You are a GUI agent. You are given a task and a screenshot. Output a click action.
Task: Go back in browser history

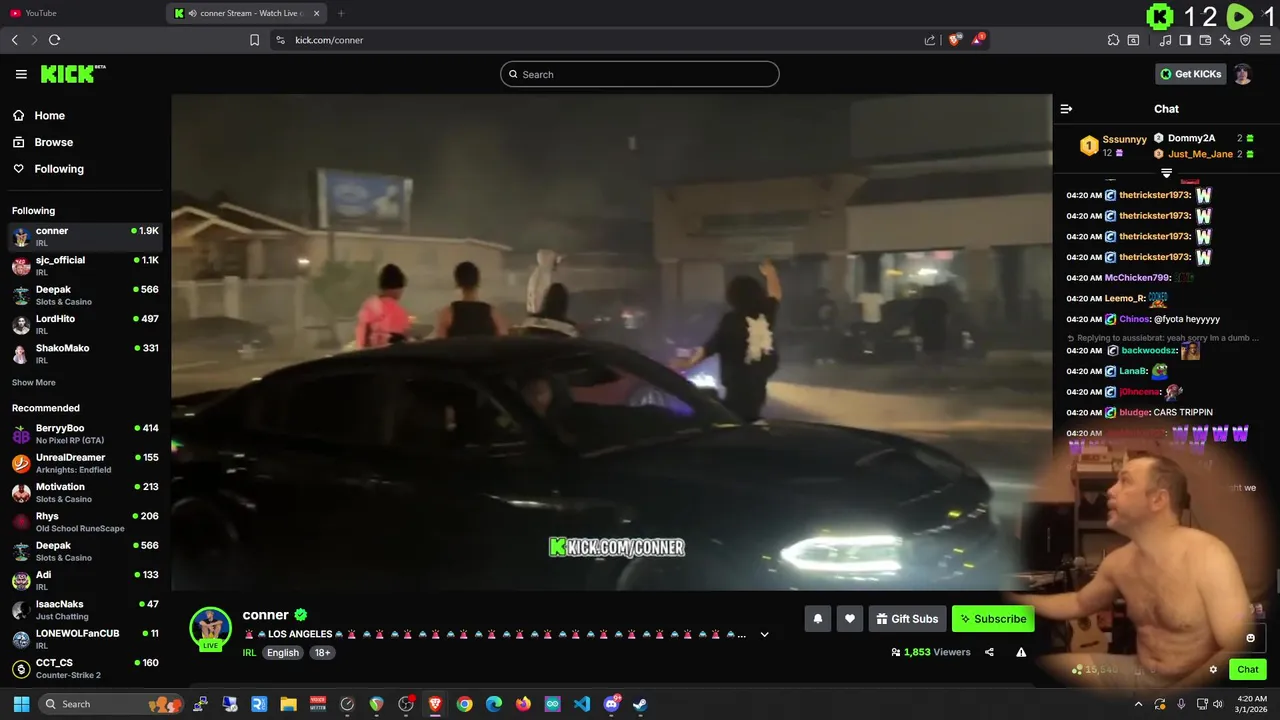tap(14, 40)
